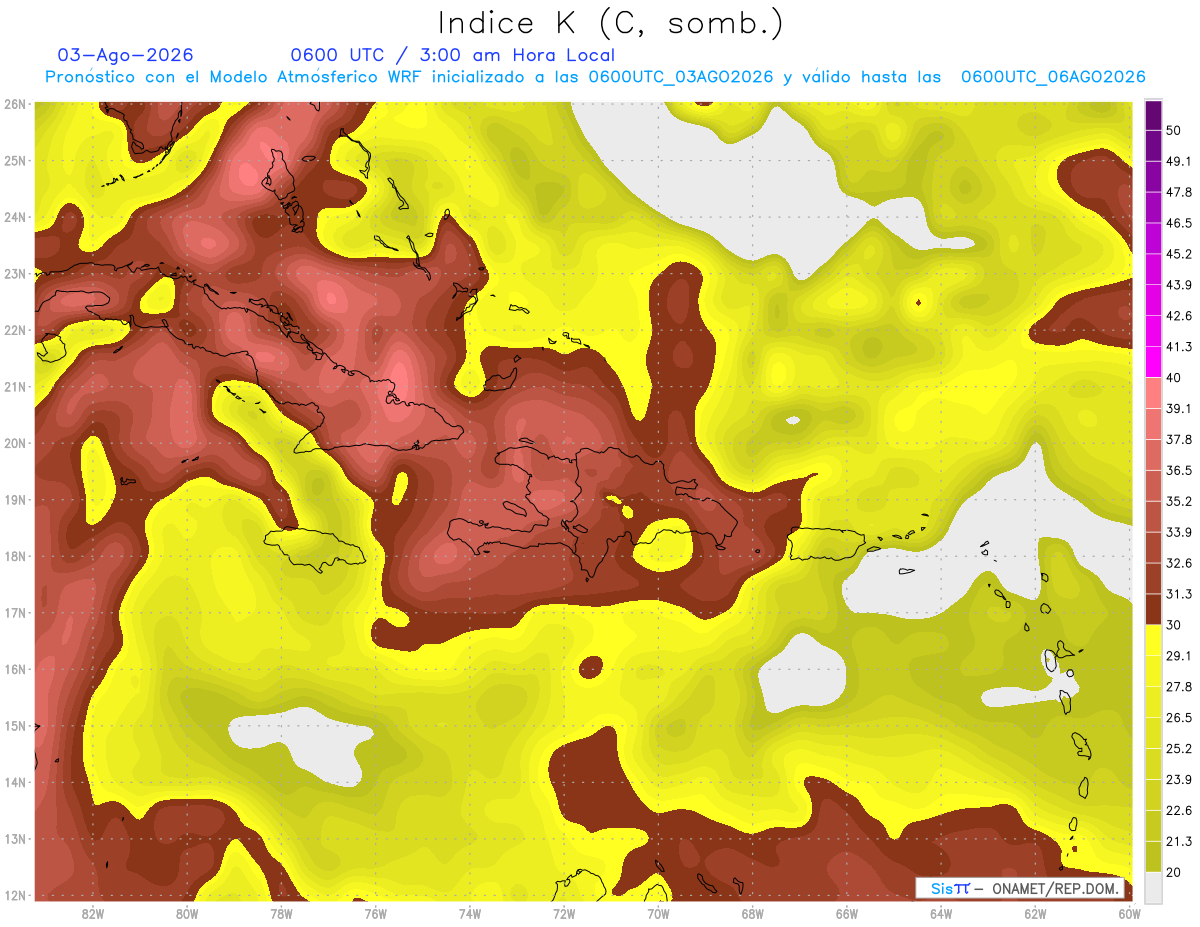Click the longitude label '60W'
Viewport: 1200px width, 927px height.
click(1129, 913)
